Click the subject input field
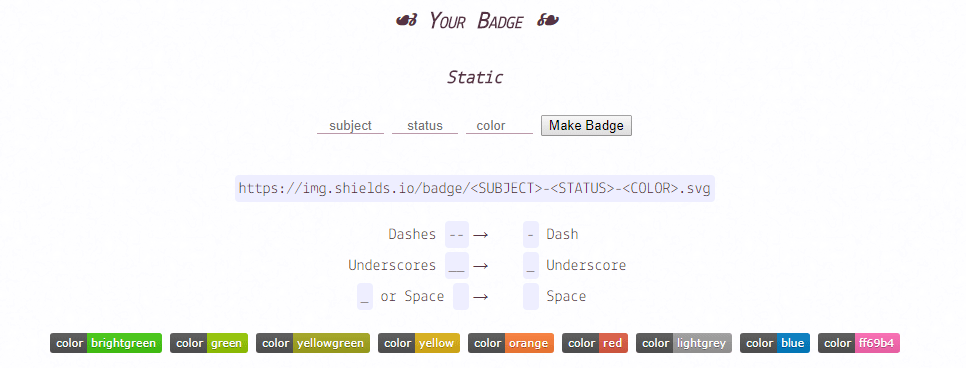The image size is (966, 368). (x=350, y=126)
